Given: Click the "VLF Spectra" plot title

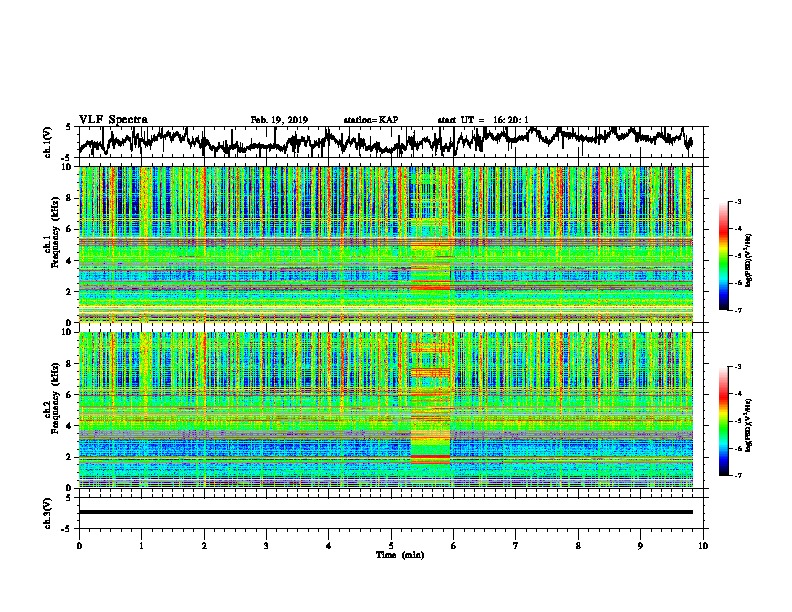Looking at the screenshot, I should (x=113, y=120).
